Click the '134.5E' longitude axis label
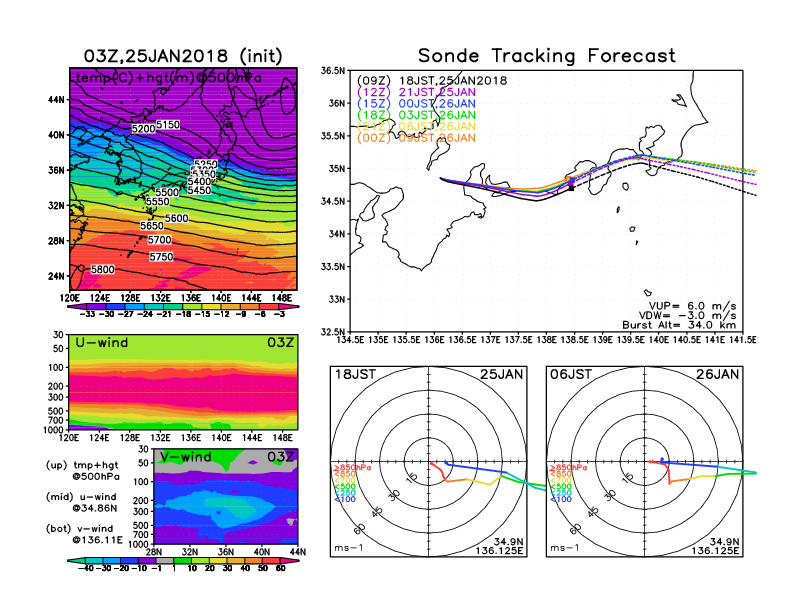The width and height of the screenshot is (792, 612). pos(350,340)
